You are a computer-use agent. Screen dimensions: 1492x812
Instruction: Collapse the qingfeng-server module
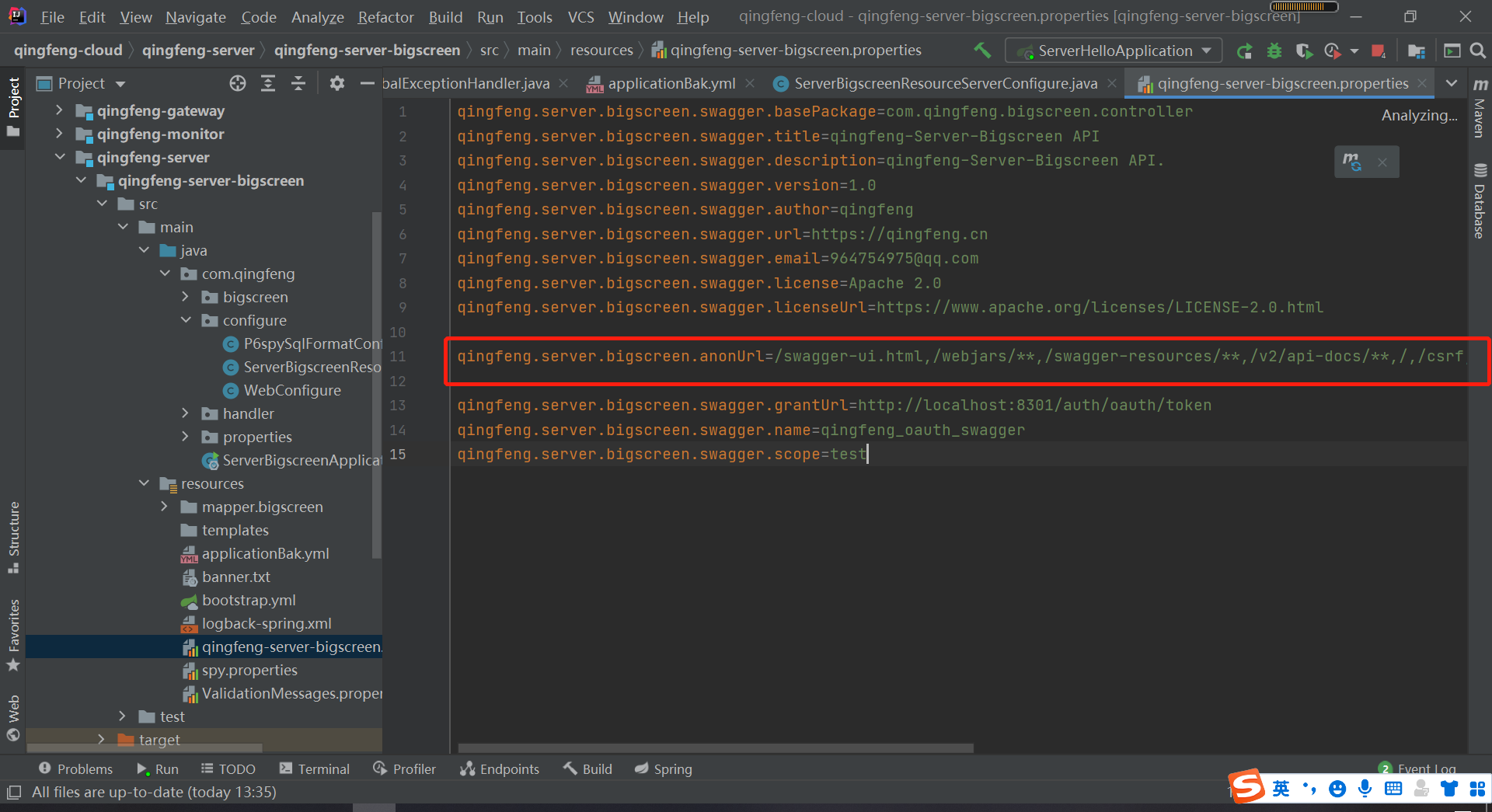tap(60, 158)
